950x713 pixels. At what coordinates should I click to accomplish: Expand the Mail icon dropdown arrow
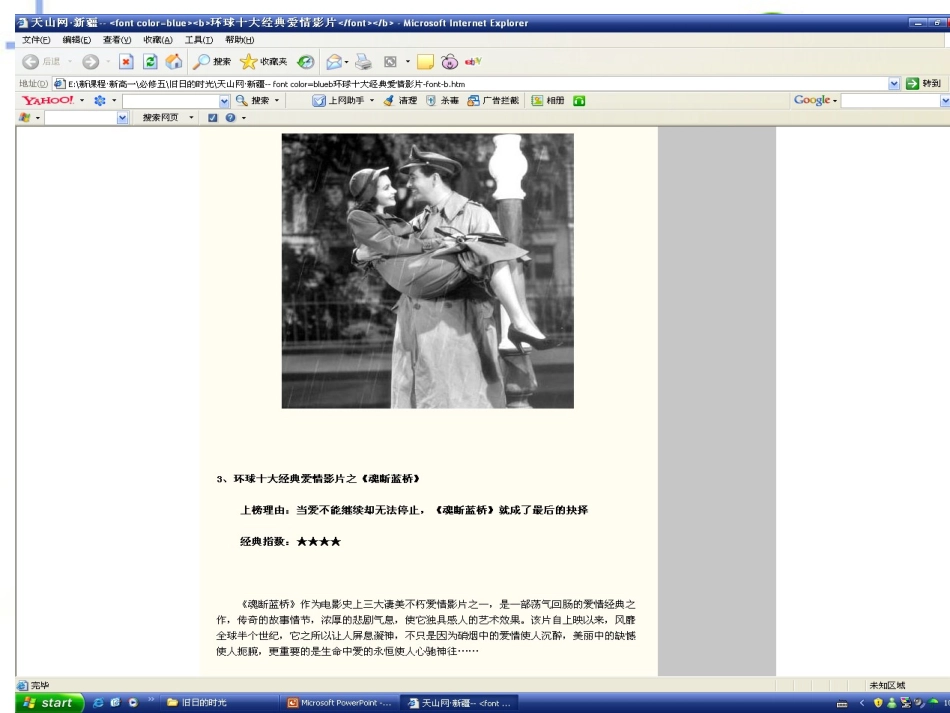pyautogui.click(x=347, y=62)
